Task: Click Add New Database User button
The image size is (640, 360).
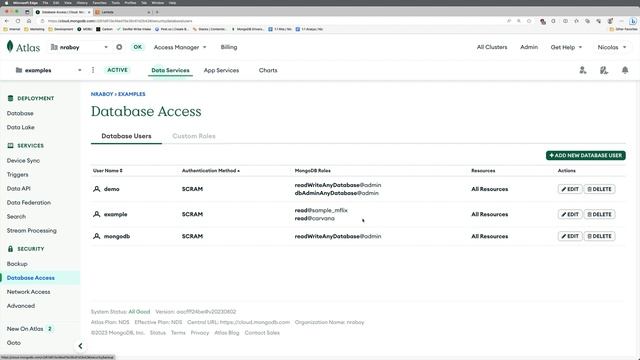Action: [586, 156]
